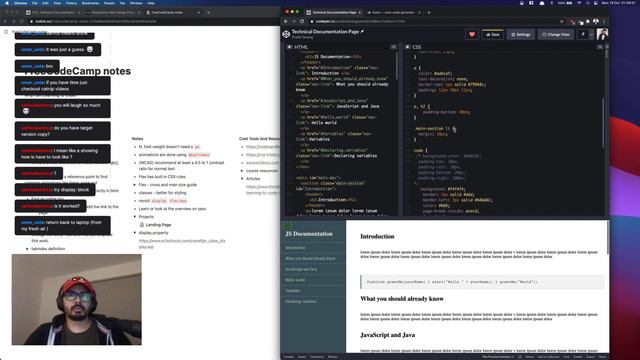Image resolution: width=640 pixels, height=360 pixels.
Task: Click the new tab plus in CodePen window
Action: tap(429, 13)
